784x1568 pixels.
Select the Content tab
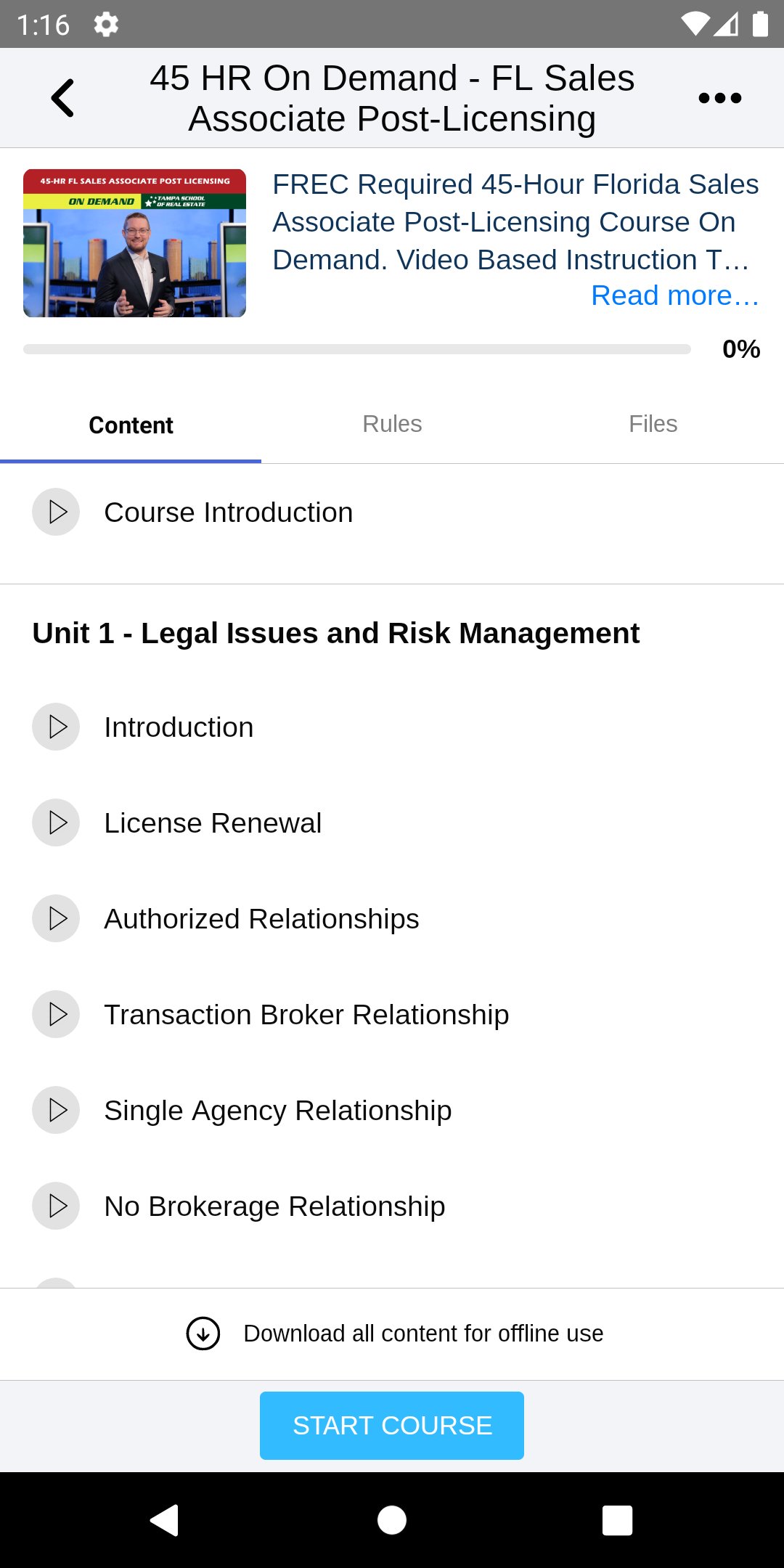click(x=131, y=425)
